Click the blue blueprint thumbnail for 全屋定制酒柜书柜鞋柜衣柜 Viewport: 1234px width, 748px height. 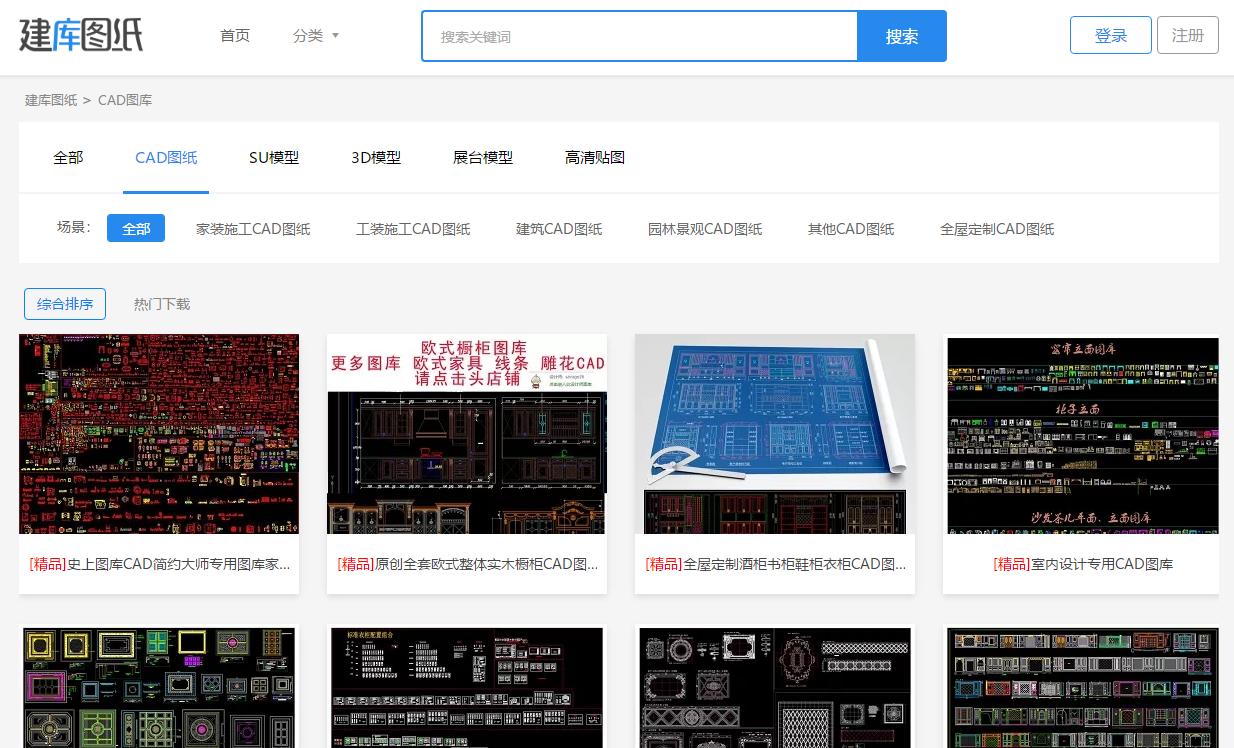click(x=774, y=432)
